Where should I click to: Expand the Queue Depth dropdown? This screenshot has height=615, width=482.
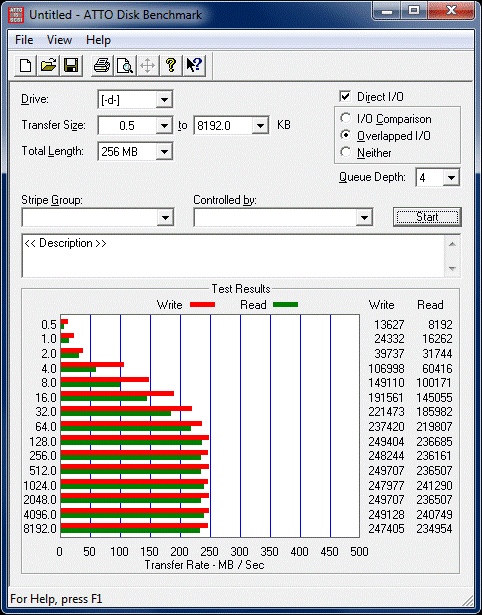tap(451, 178)
